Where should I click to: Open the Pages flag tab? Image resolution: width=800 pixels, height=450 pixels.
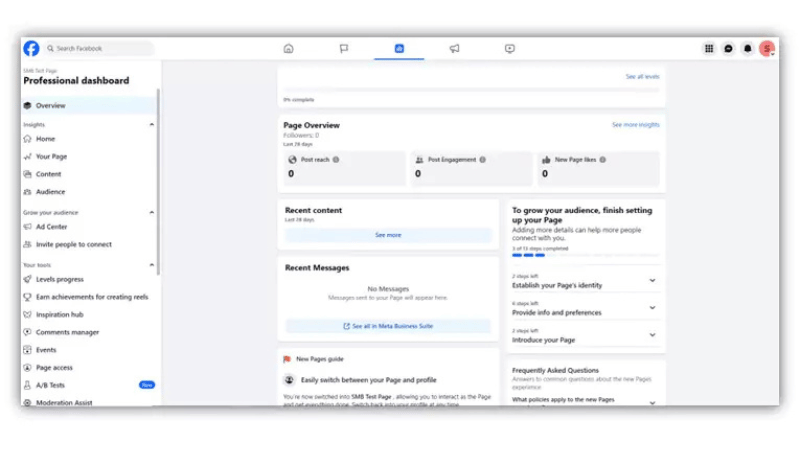click(x=344, y=48)
